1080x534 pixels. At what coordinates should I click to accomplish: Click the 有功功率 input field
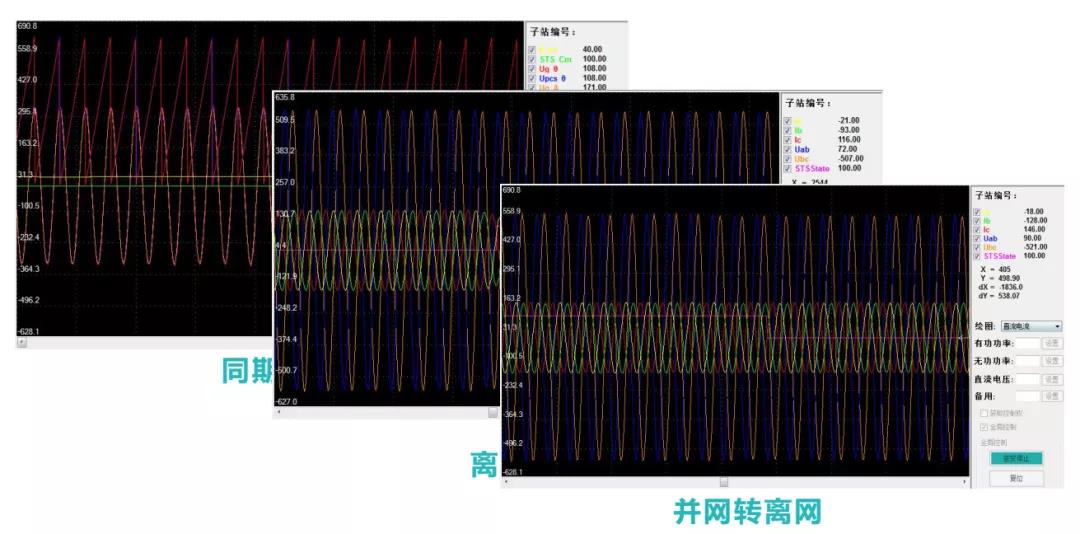pyautogui.click(x=1027, y=343)
